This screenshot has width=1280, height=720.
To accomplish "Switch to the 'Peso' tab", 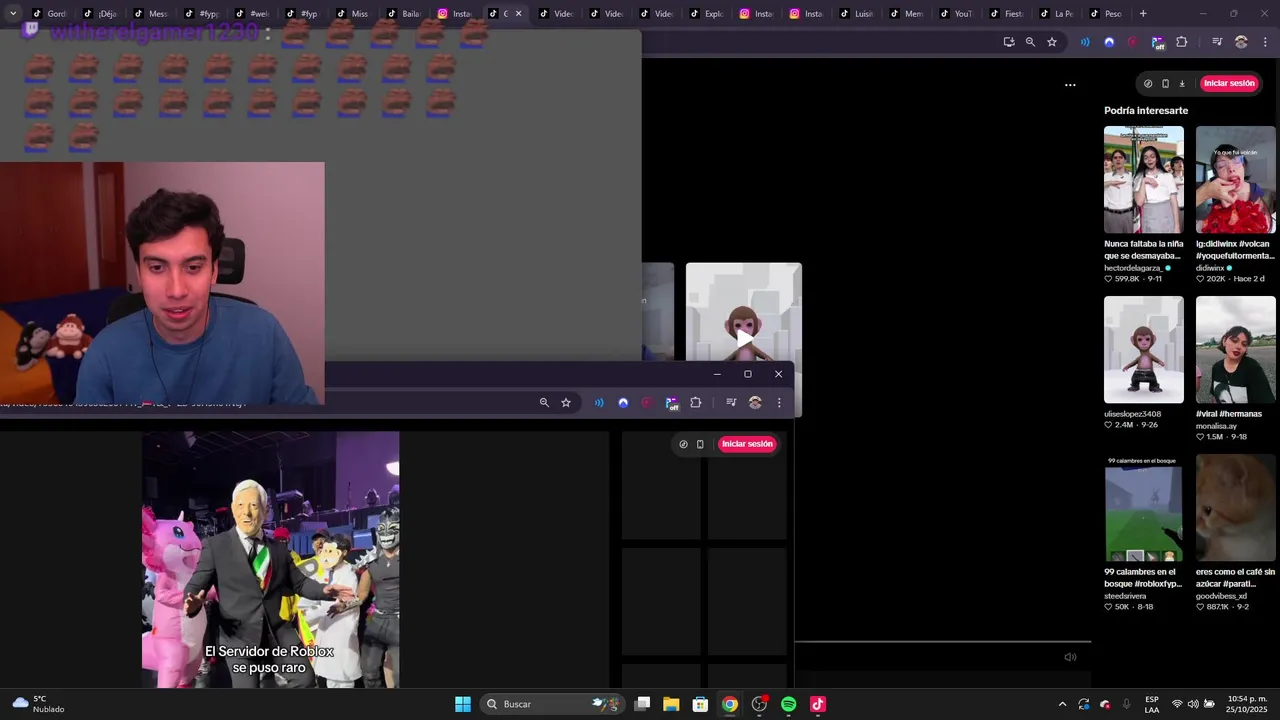I will [x=1106, y=14].
